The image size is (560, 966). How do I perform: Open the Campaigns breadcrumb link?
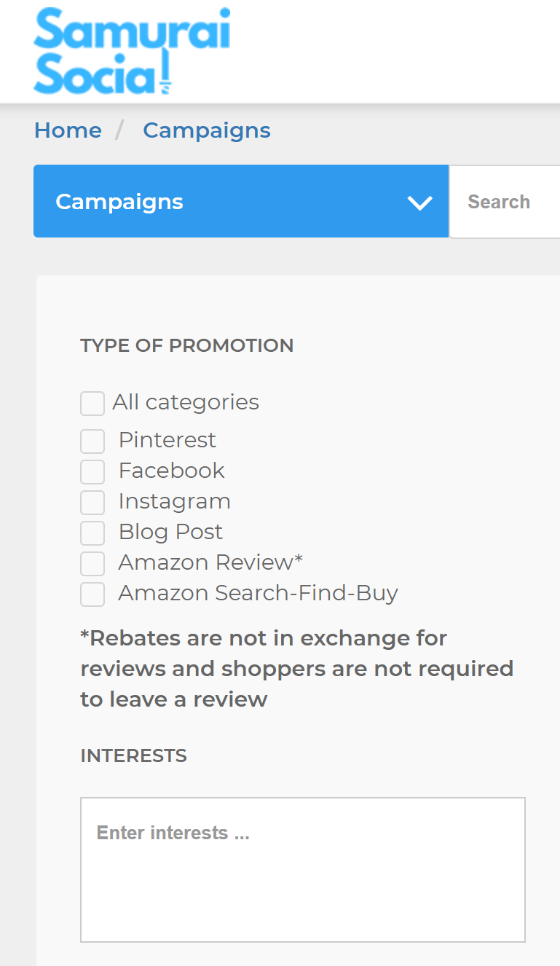[206, 131]
